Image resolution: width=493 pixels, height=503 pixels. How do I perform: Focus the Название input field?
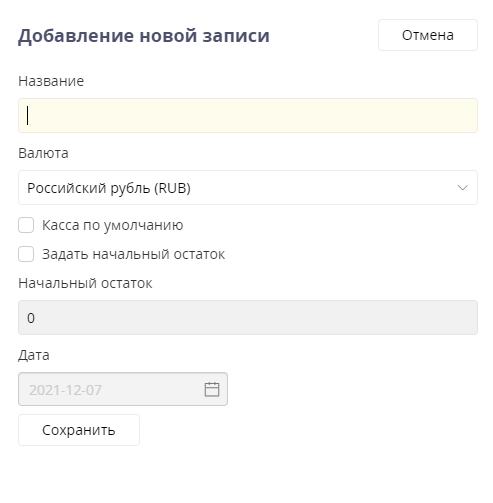click(x=248, y=115)
